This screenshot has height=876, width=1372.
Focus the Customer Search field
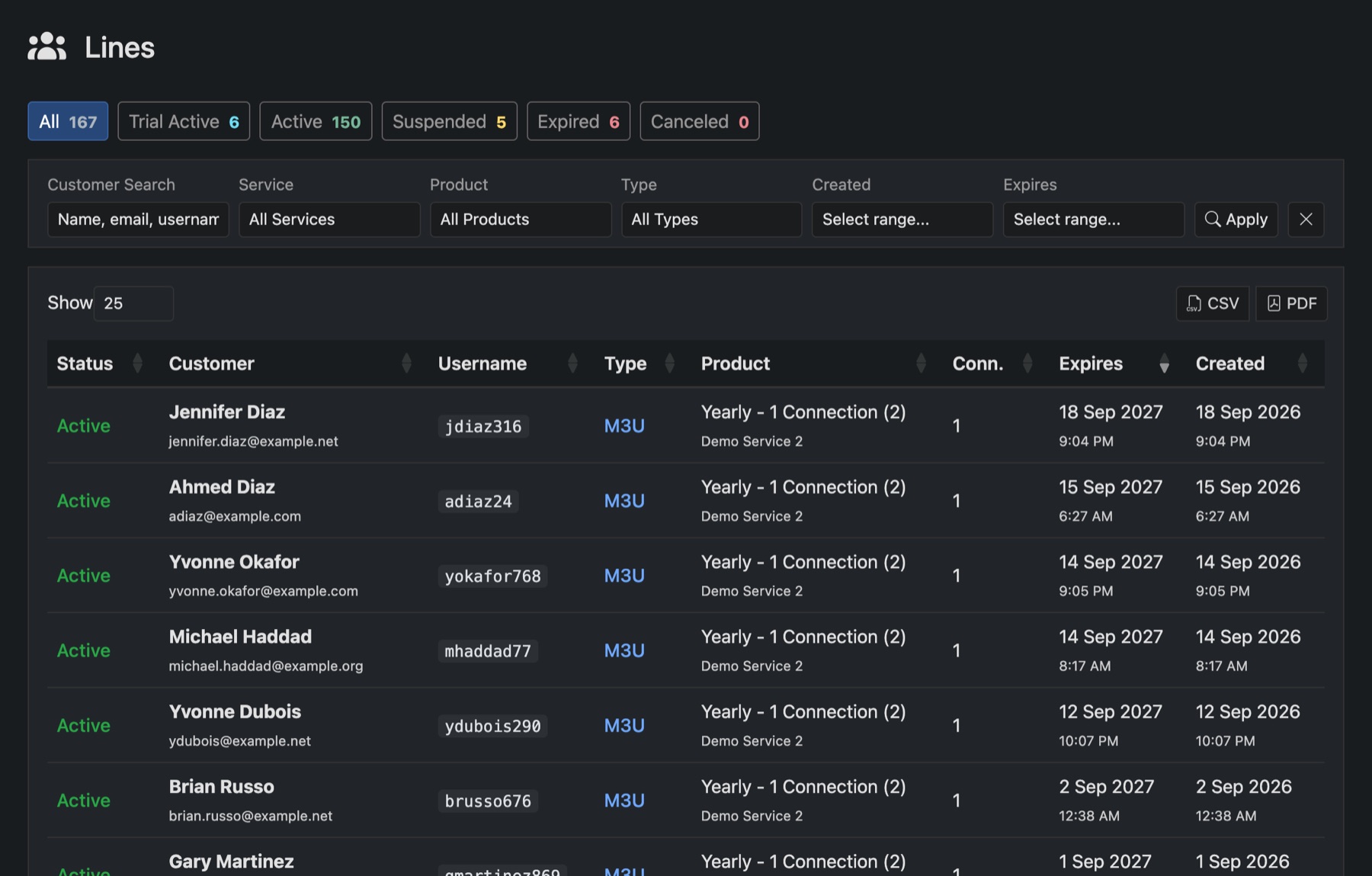tap(138, 220)
